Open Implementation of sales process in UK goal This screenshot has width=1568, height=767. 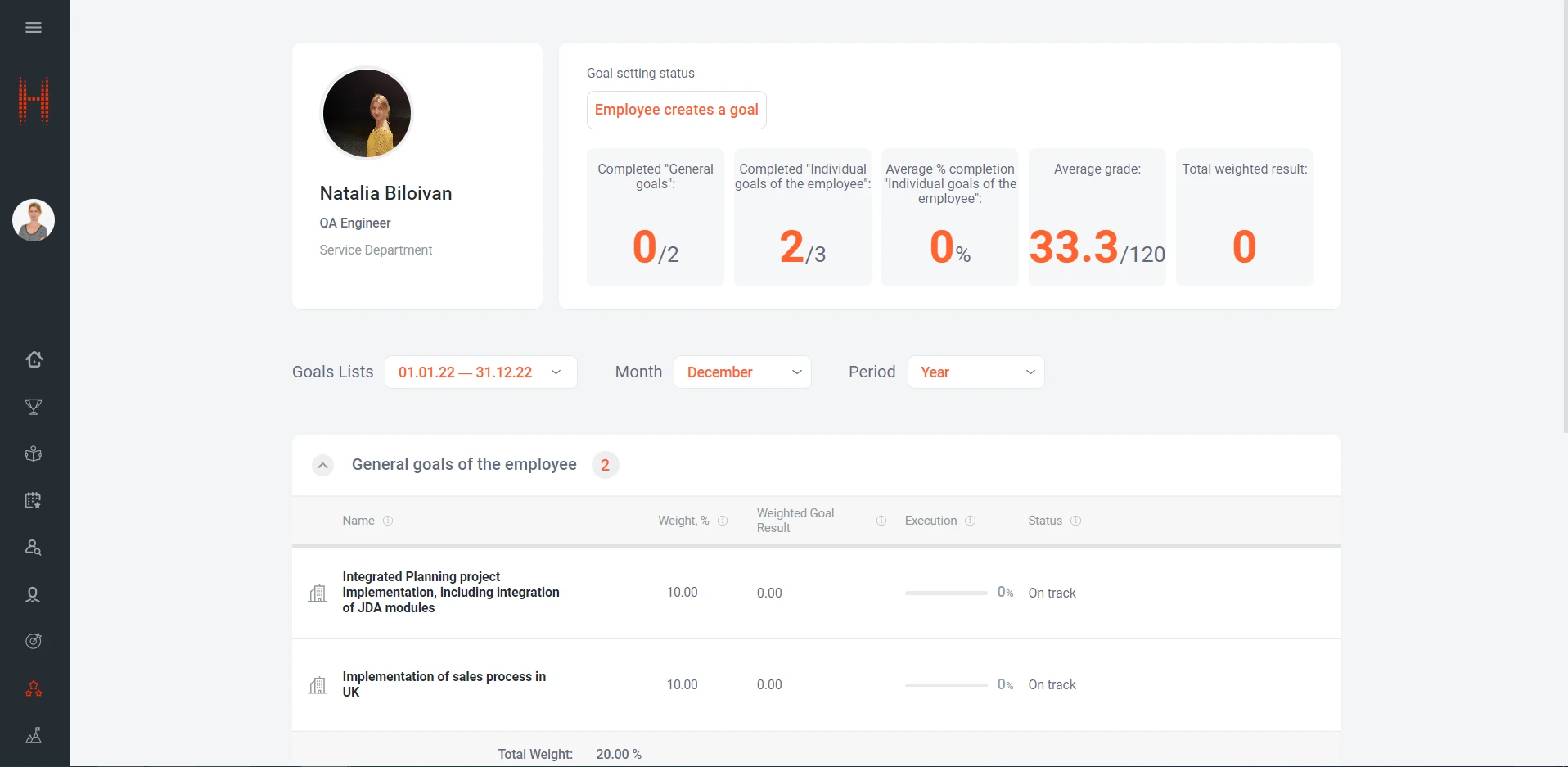[444, 684]
